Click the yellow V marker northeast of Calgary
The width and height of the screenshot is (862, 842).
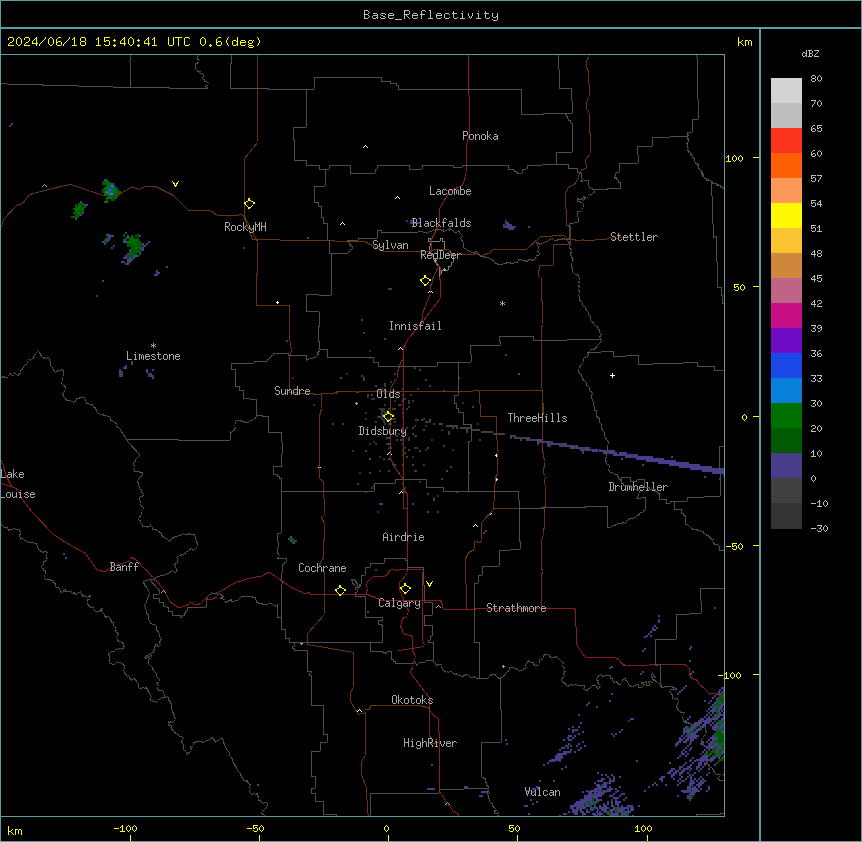pyautogui.click(x=429, y=584)
